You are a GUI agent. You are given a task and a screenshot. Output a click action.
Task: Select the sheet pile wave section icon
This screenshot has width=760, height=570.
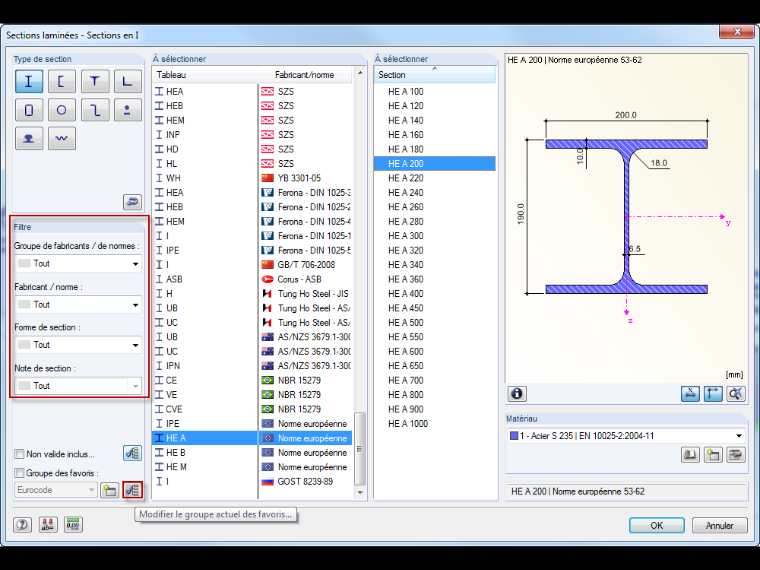62,139
